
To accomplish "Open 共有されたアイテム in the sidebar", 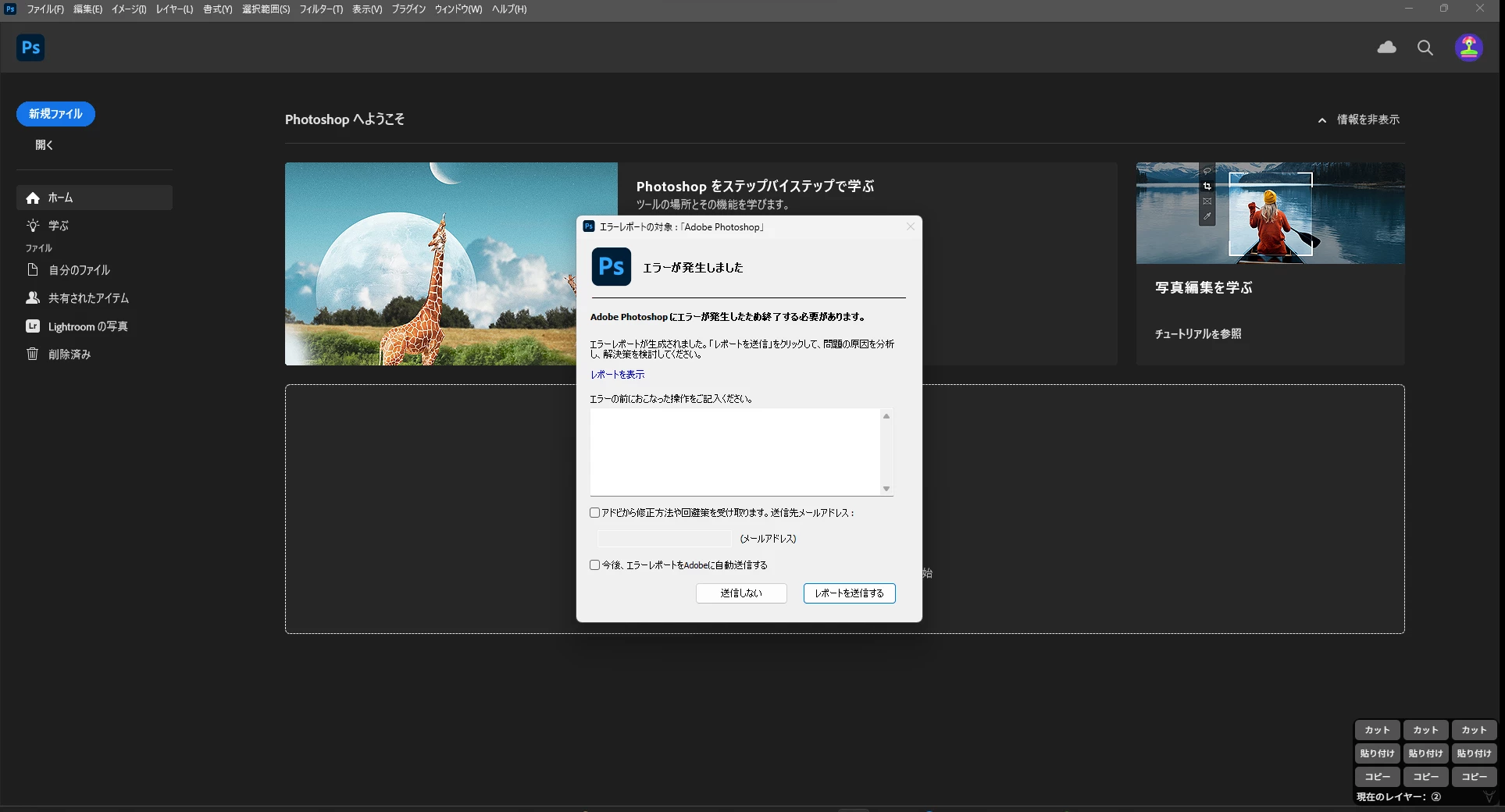I will 95,297.
